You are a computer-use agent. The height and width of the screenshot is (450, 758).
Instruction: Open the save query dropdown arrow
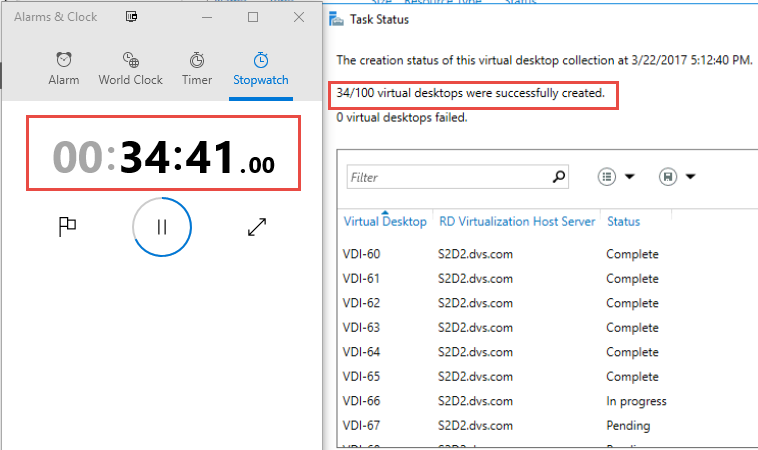[690, 177]
